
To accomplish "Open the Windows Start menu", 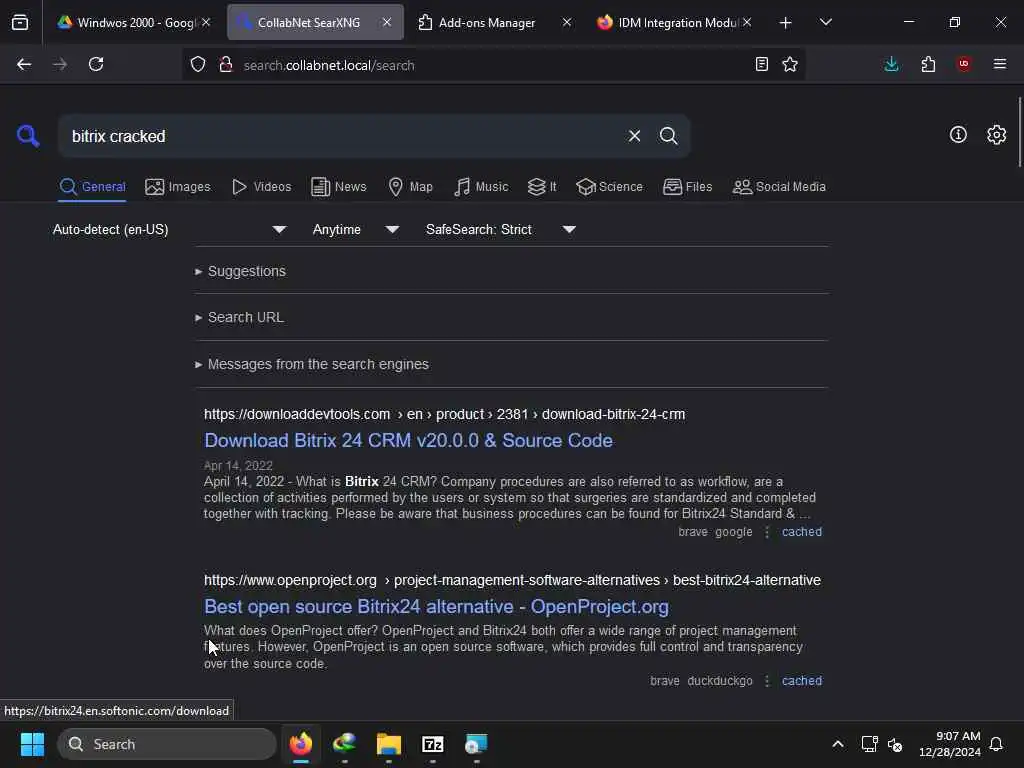I will [32, 744].
